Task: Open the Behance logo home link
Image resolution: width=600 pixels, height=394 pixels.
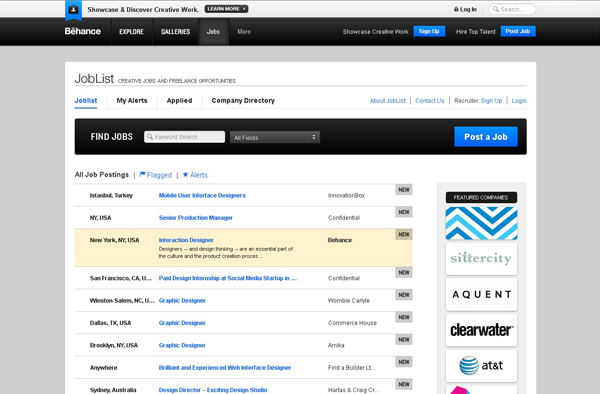Action: click(83, 31)
